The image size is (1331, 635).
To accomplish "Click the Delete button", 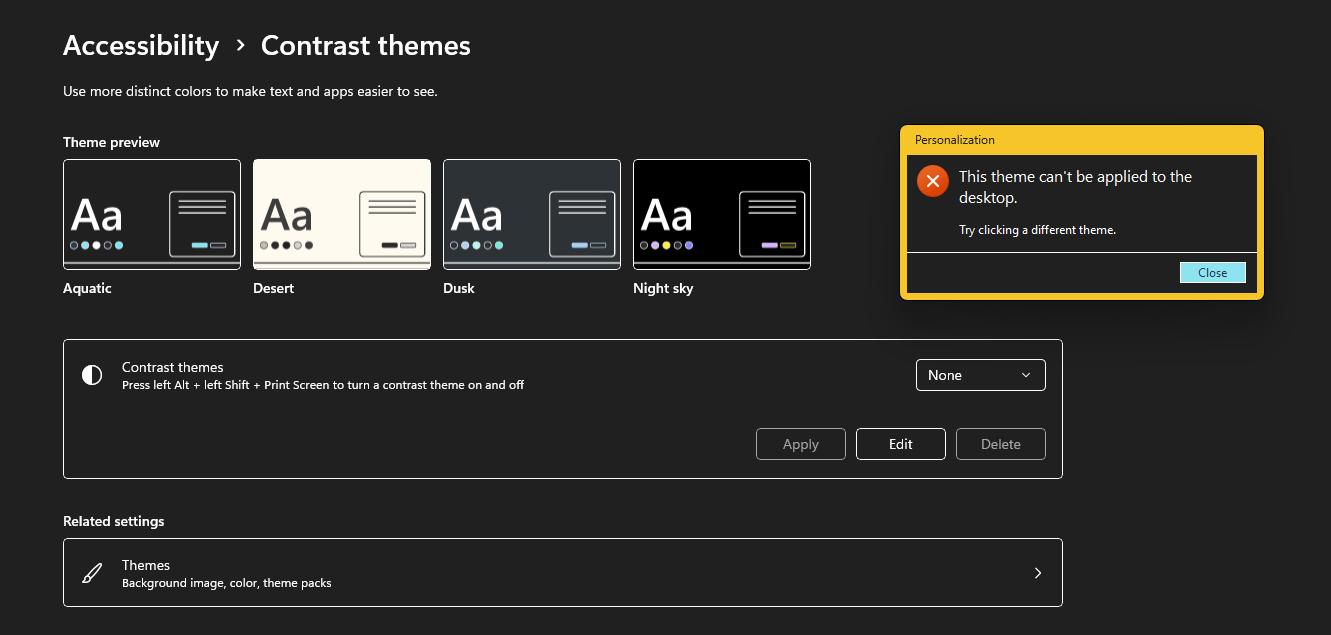I will pos(1001,444).
